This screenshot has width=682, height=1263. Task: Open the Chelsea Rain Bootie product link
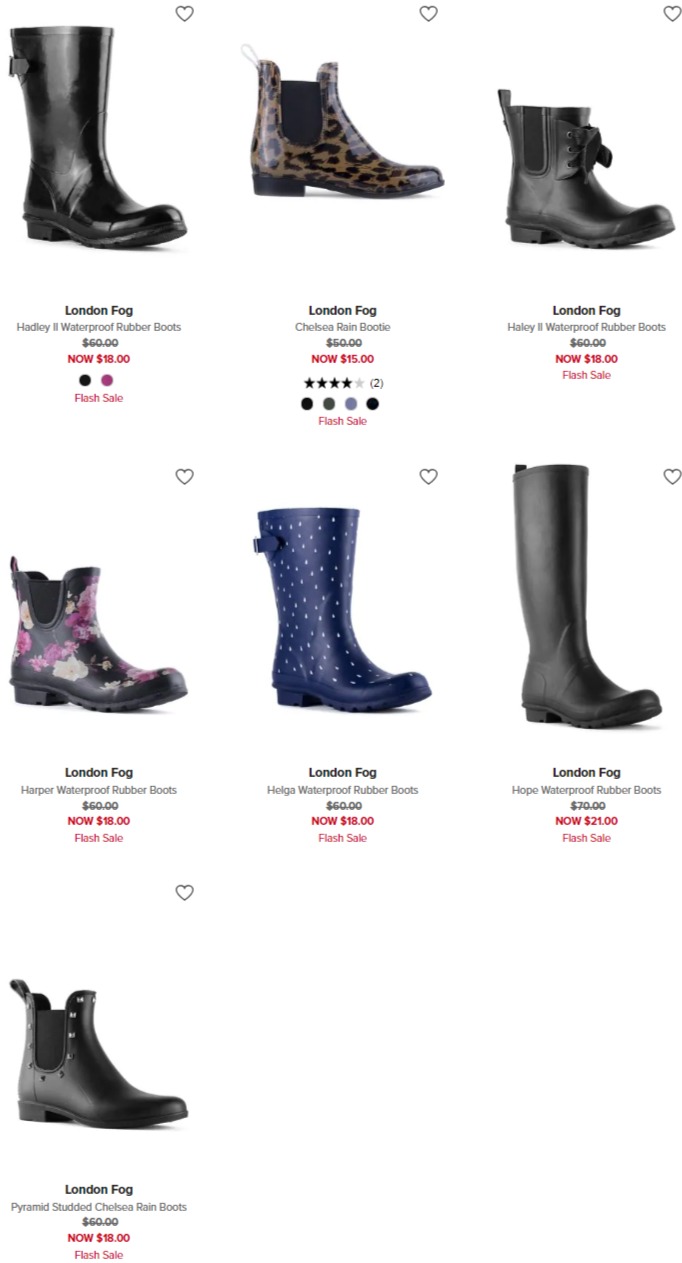343,327
